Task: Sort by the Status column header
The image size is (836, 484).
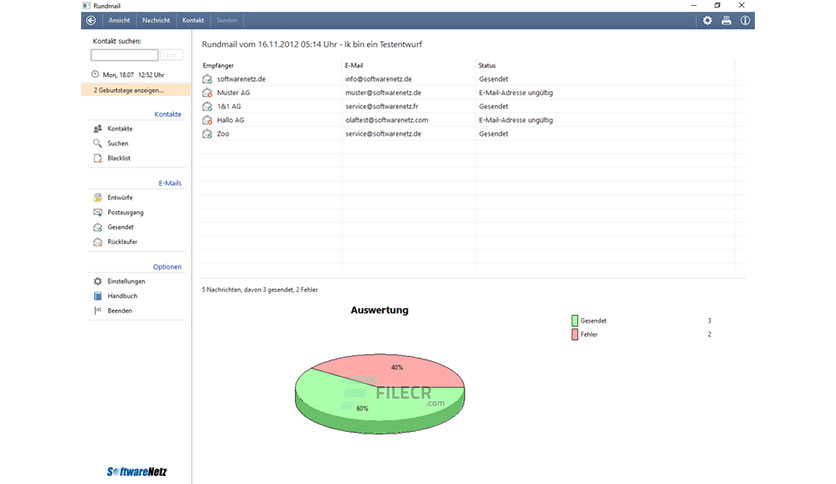Action: coord(487,66)
